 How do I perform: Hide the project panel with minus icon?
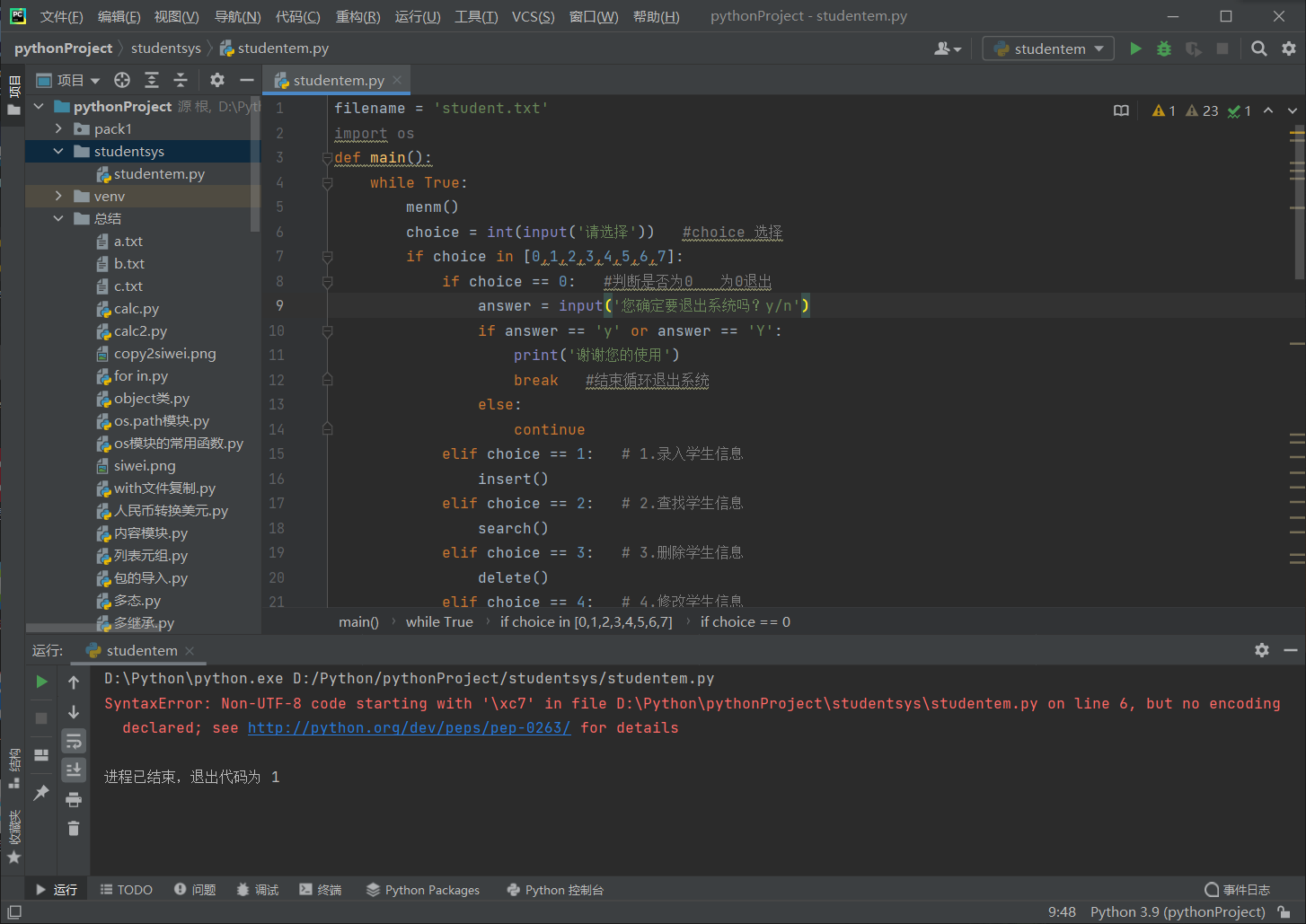click(246, 80)
